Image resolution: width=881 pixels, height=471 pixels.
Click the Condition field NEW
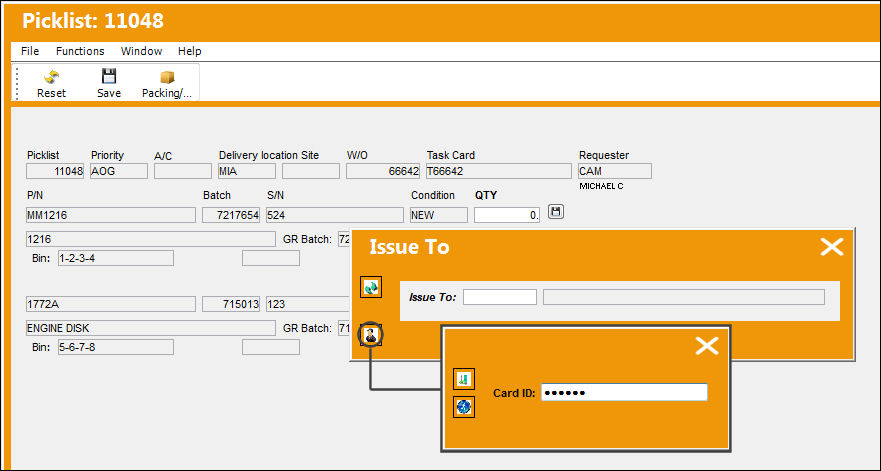pyautogui.click(x=439, y=215)
